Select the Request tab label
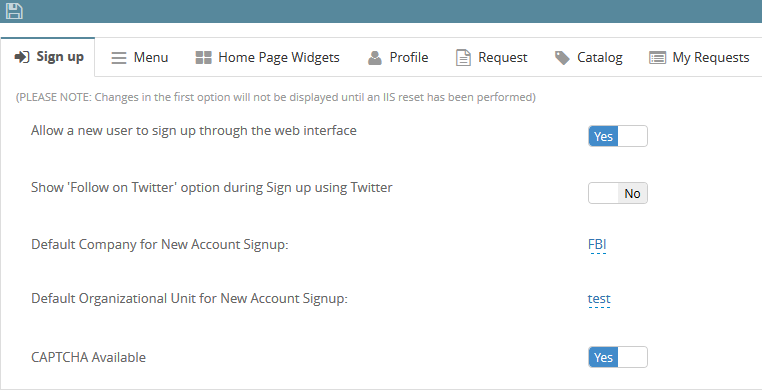 point(502,58)
